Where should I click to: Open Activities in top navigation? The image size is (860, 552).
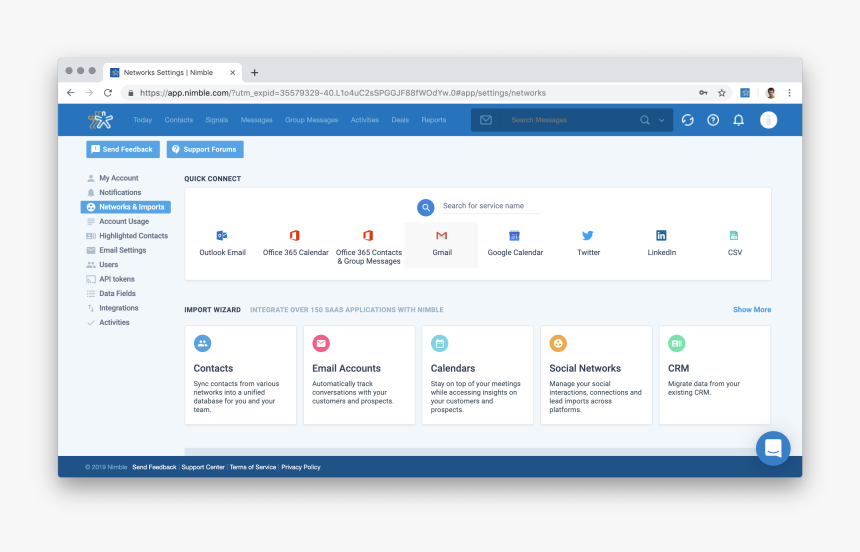click(365, 120)
